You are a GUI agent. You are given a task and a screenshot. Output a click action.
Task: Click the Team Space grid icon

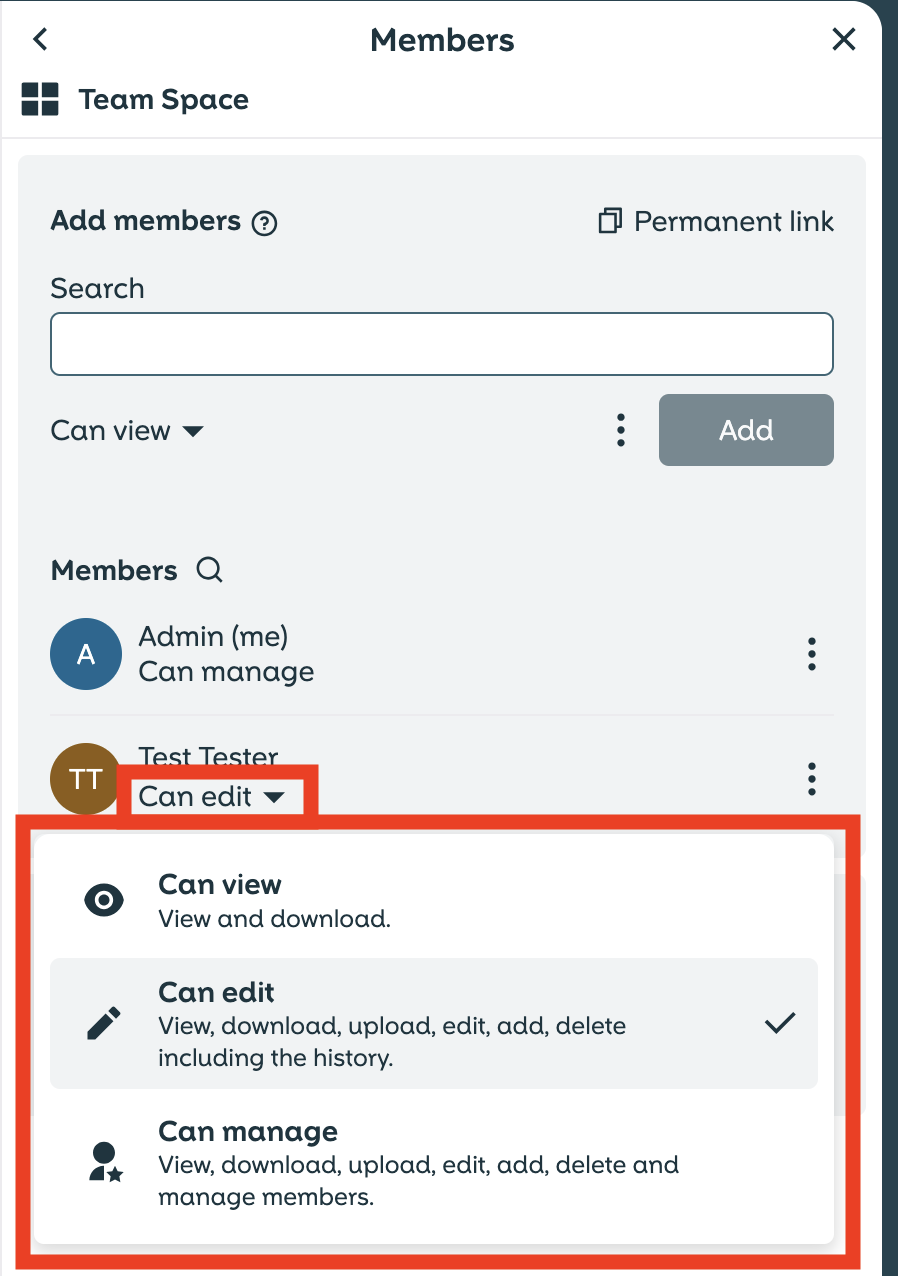40,100
